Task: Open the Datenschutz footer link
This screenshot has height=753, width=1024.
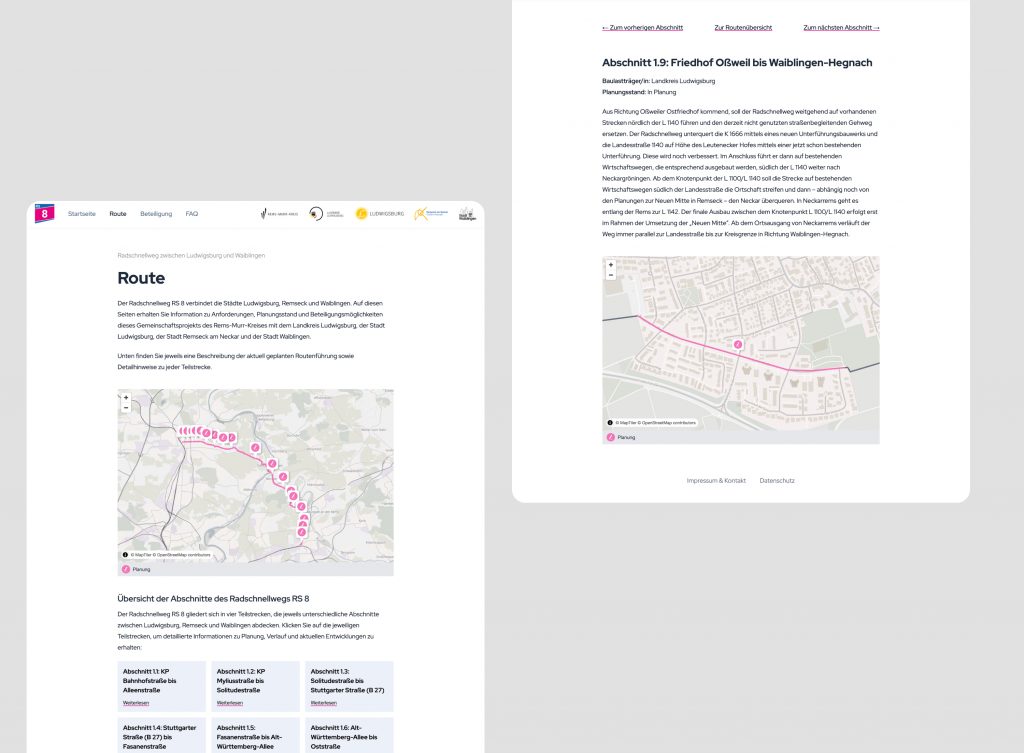Action: [x=777, y=481]
